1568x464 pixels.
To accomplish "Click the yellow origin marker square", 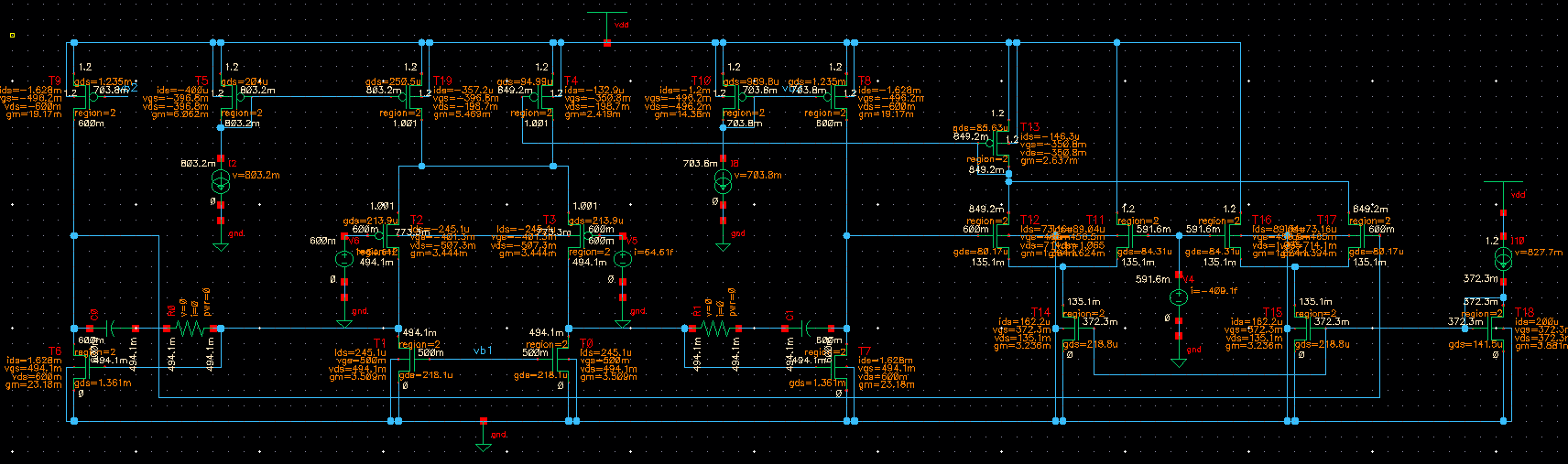I will click(x=13, y=36).
